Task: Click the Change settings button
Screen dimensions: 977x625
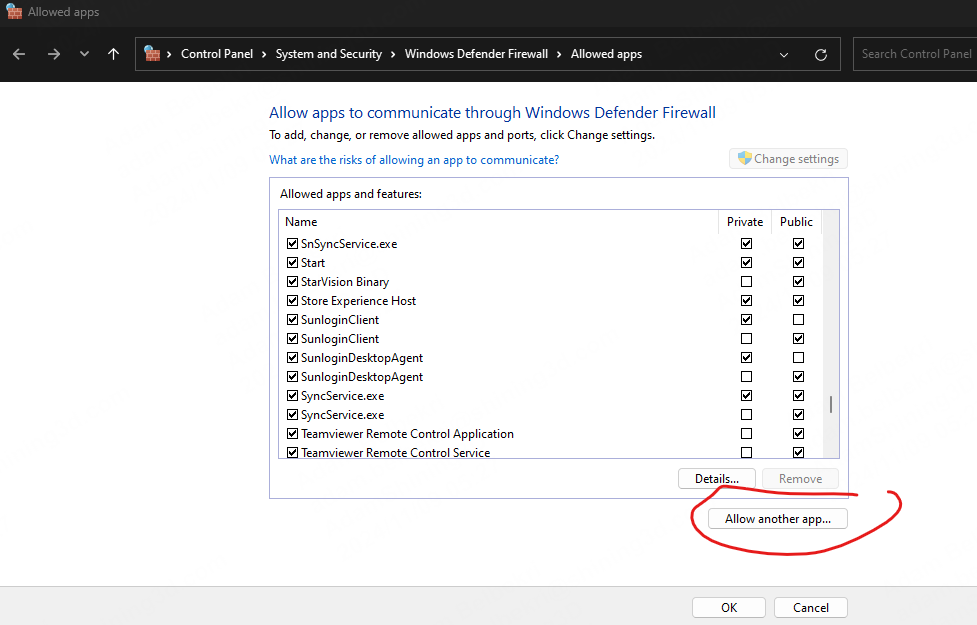Action: [788, 159]
